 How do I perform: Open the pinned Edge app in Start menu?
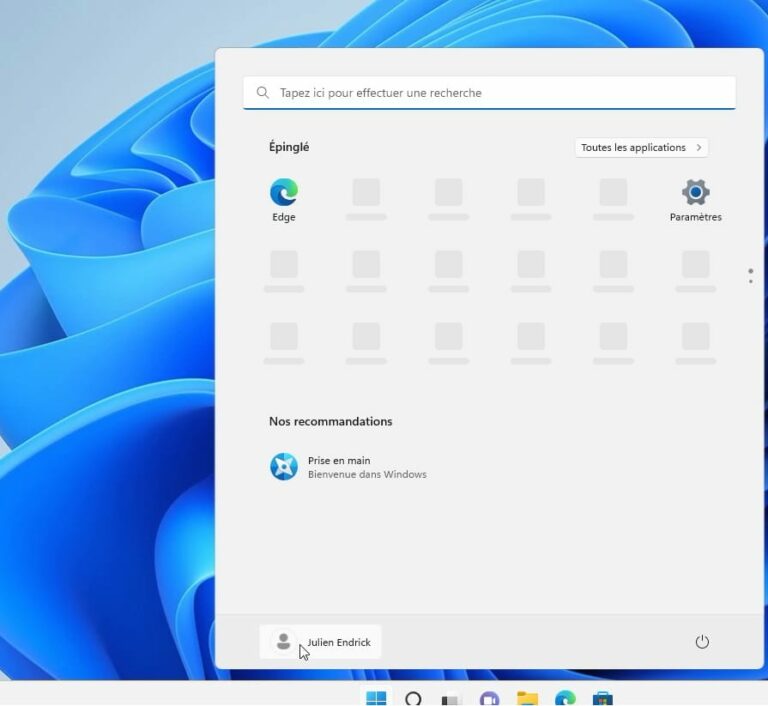[283, 194]
